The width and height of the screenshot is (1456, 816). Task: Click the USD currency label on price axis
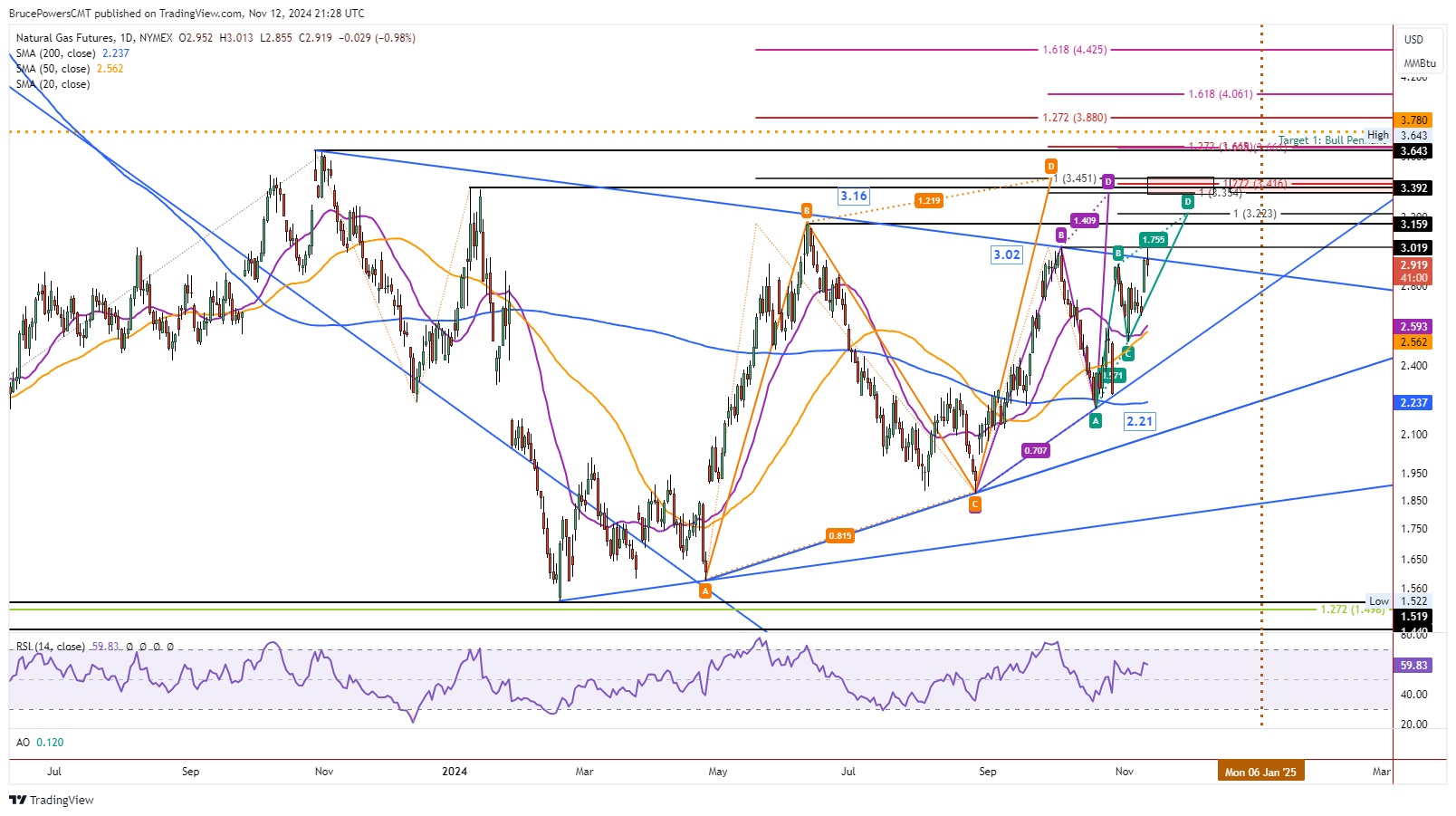(x=1413, y=40)
